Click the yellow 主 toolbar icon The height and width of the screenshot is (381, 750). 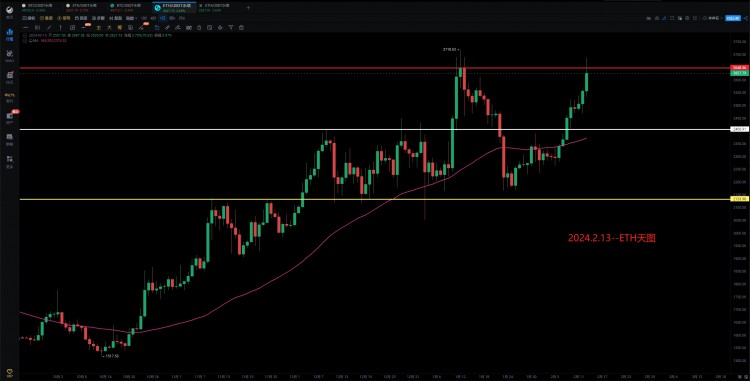(x=99, y=27)
